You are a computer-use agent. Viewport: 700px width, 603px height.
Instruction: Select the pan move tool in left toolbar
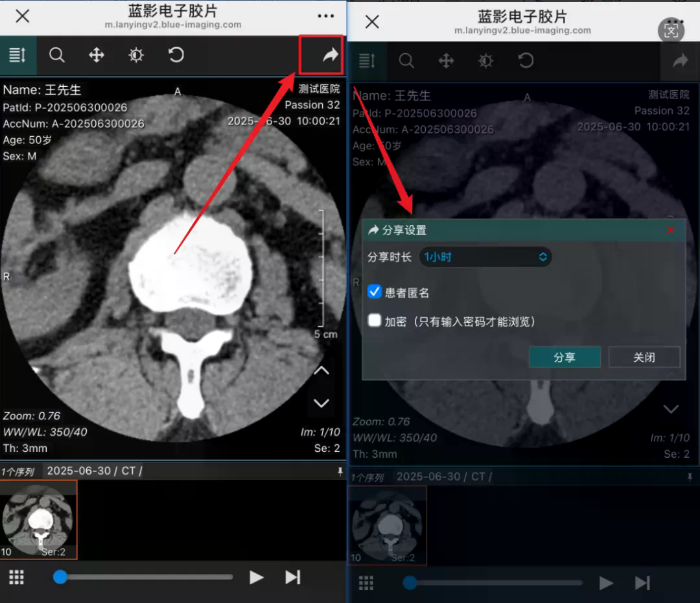[x=97, y=56]
